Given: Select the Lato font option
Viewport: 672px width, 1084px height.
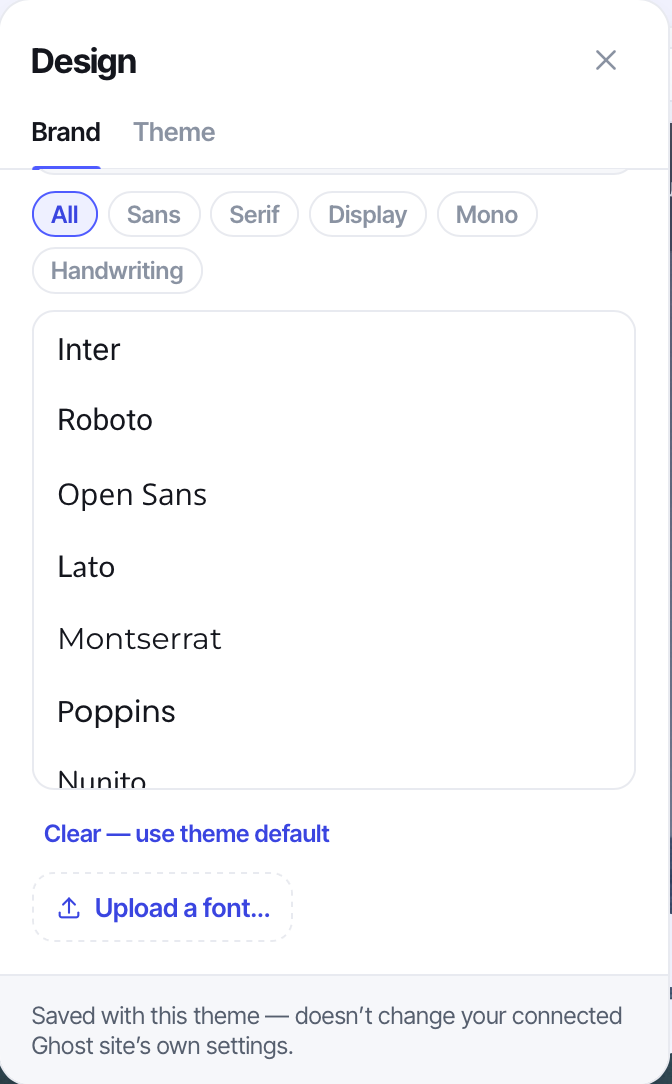Looking at the screenshot, I should [x=334, y=567].
